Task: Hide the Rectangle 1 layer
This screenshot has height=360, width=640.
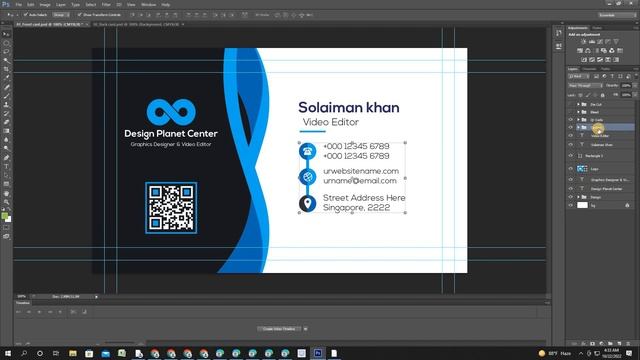Action: tap(571, 156)
